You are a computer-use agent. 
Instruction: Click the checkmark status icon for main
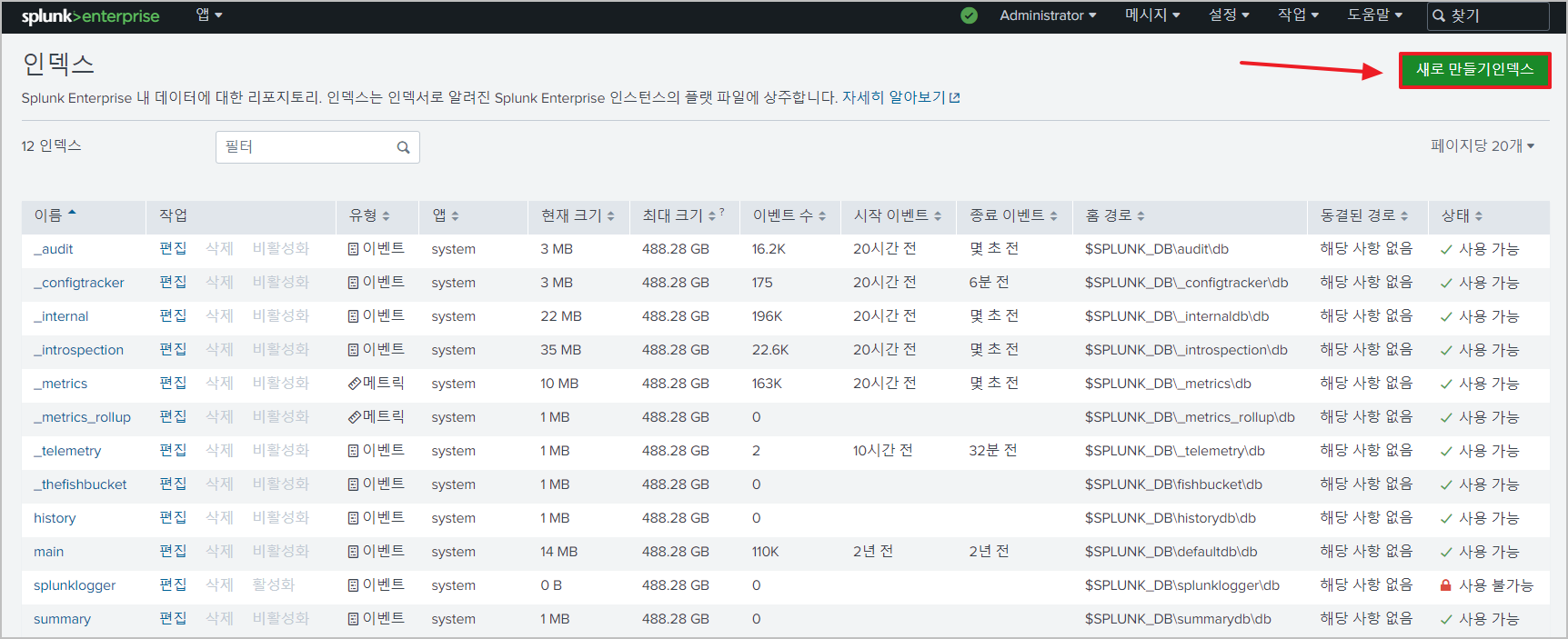point(1446,553)
